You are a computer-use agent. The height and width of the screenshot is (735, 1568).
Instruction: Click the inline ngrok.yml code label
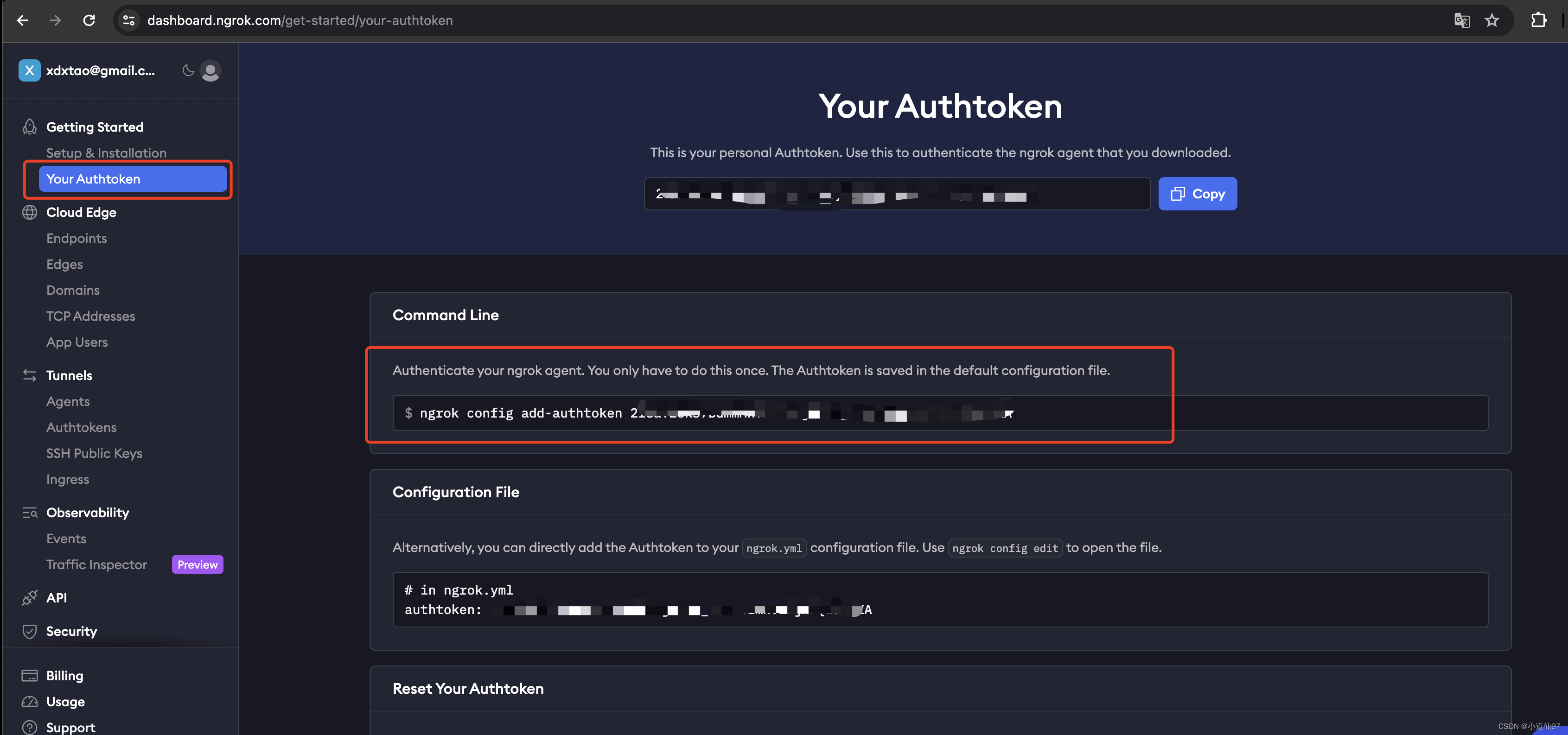click(x=774, y=548)
